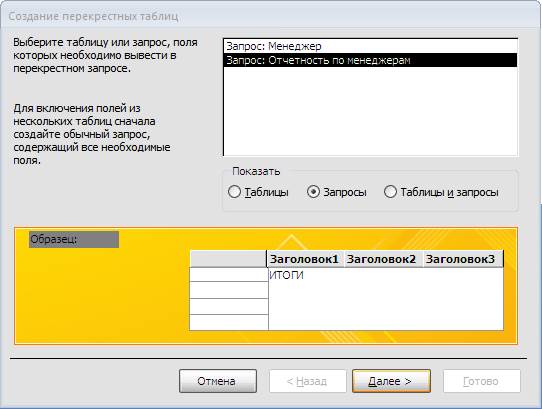Click the sample header 'Заголовок1'
Image resolution: width=542 pixels, height=409 pixels.
coord(305,259)
